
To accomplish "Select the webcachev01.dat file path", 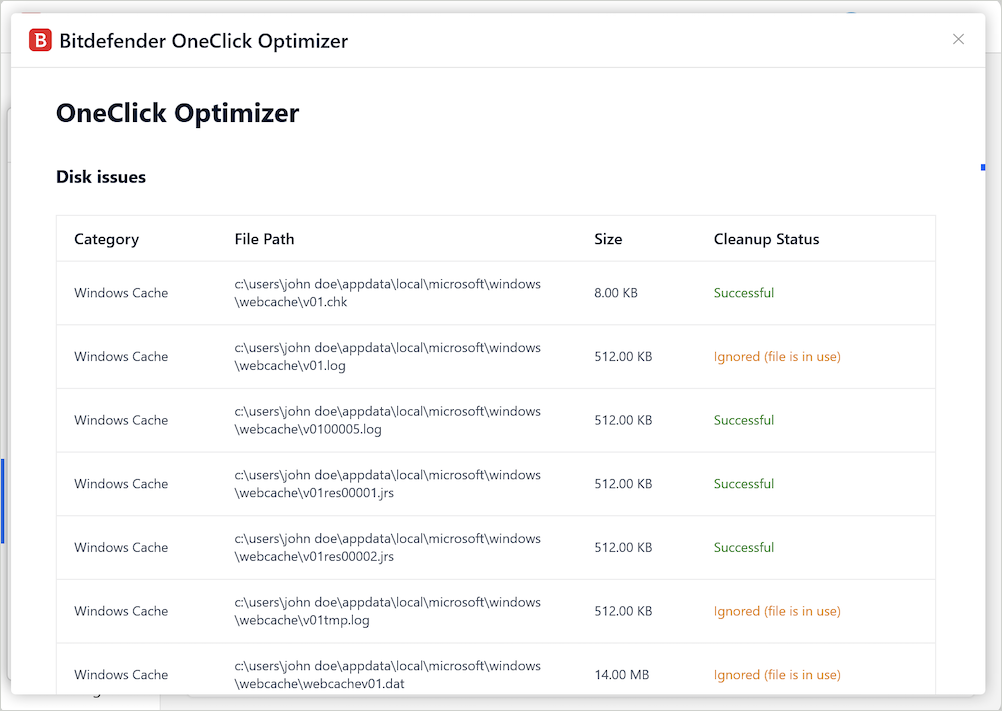I will (x=387, y=675).
